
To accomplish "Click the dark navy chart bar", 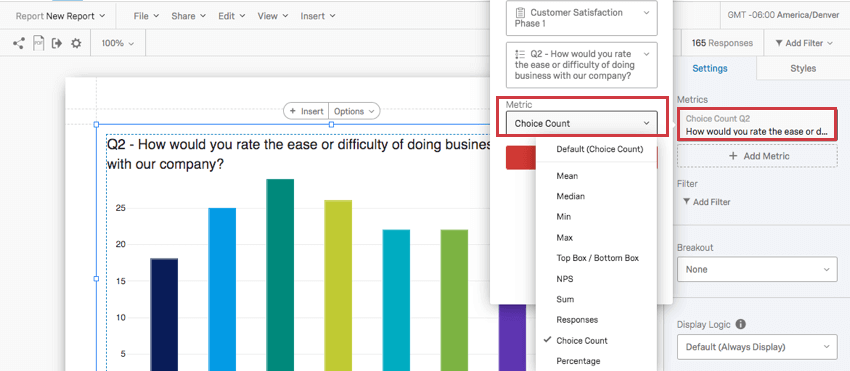I will (x=164, y=315).
